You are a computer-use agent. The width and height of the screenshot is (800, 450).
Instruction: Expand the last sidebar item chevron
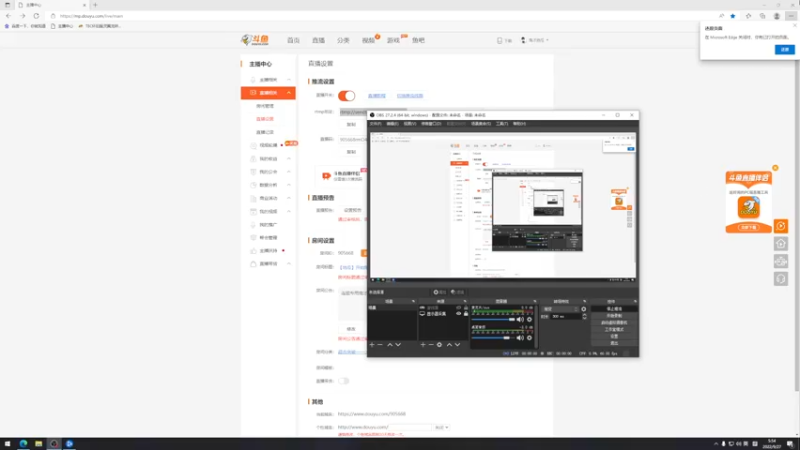[289, 264]
